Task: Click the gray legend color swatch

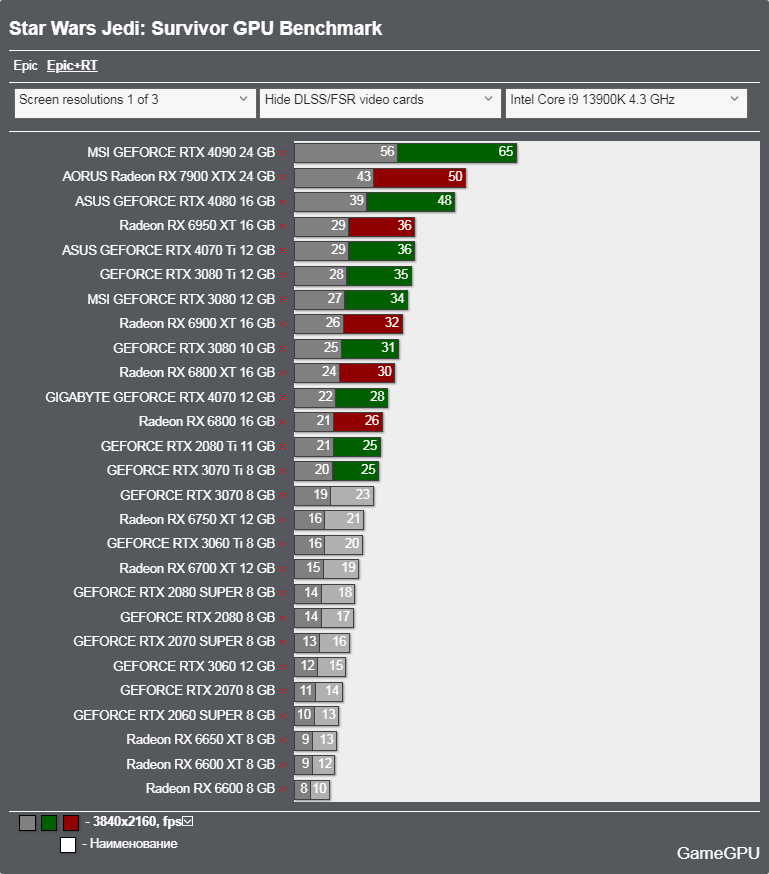Action: coord(27,823)
